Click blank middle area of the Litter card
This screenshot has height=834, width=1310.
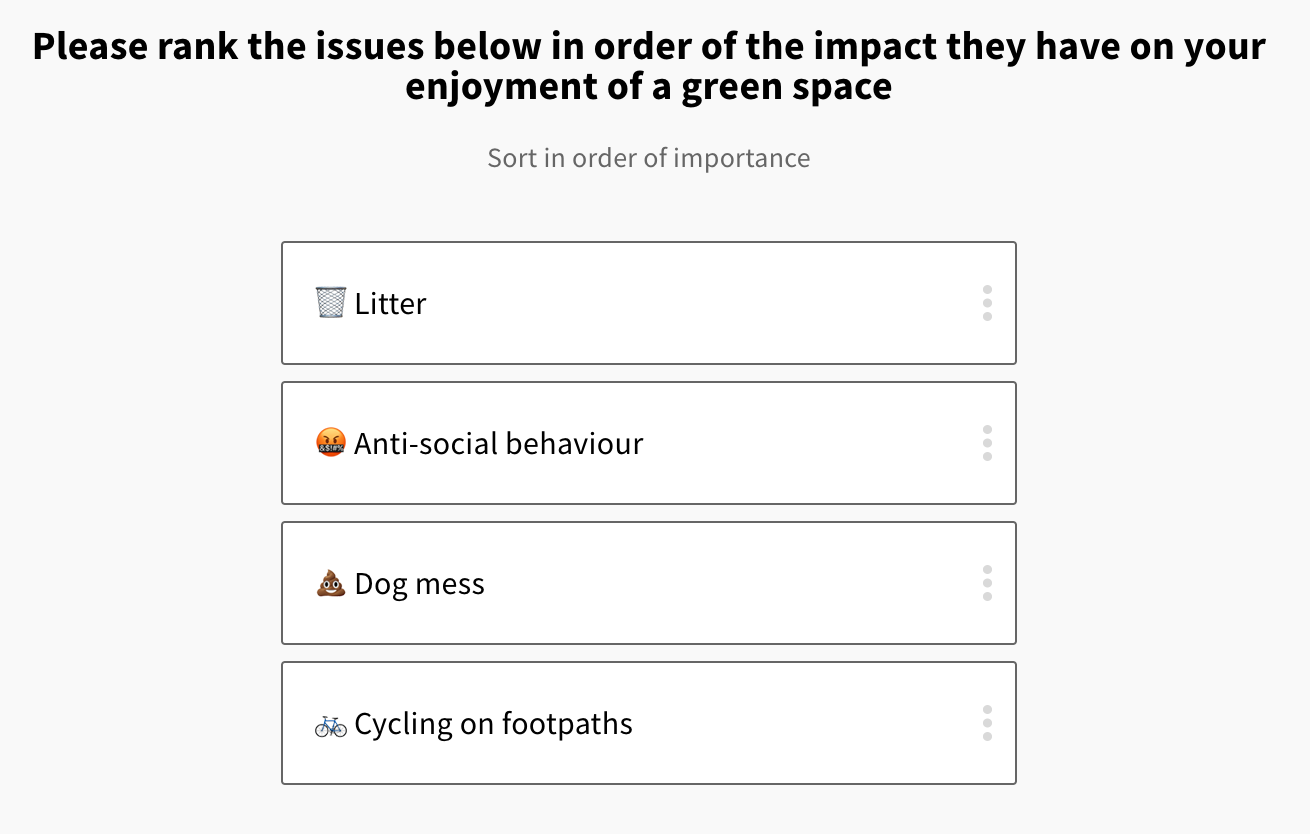click(700, 303)
